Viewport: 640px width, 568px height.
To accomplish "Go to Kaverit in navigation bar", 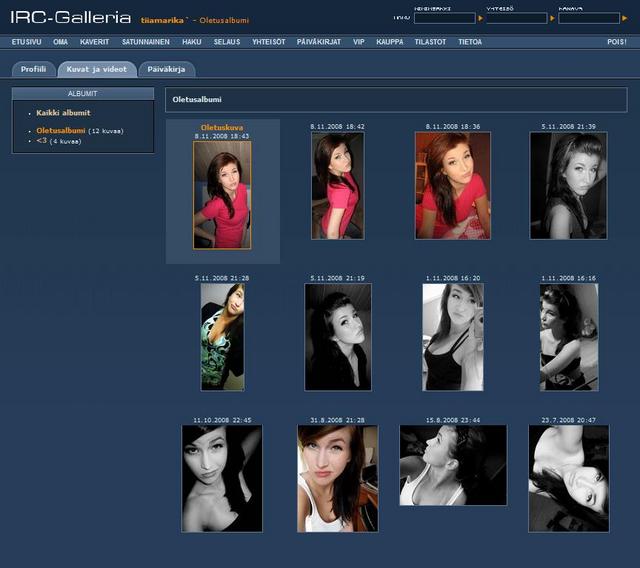I will [x=95, y=42].
